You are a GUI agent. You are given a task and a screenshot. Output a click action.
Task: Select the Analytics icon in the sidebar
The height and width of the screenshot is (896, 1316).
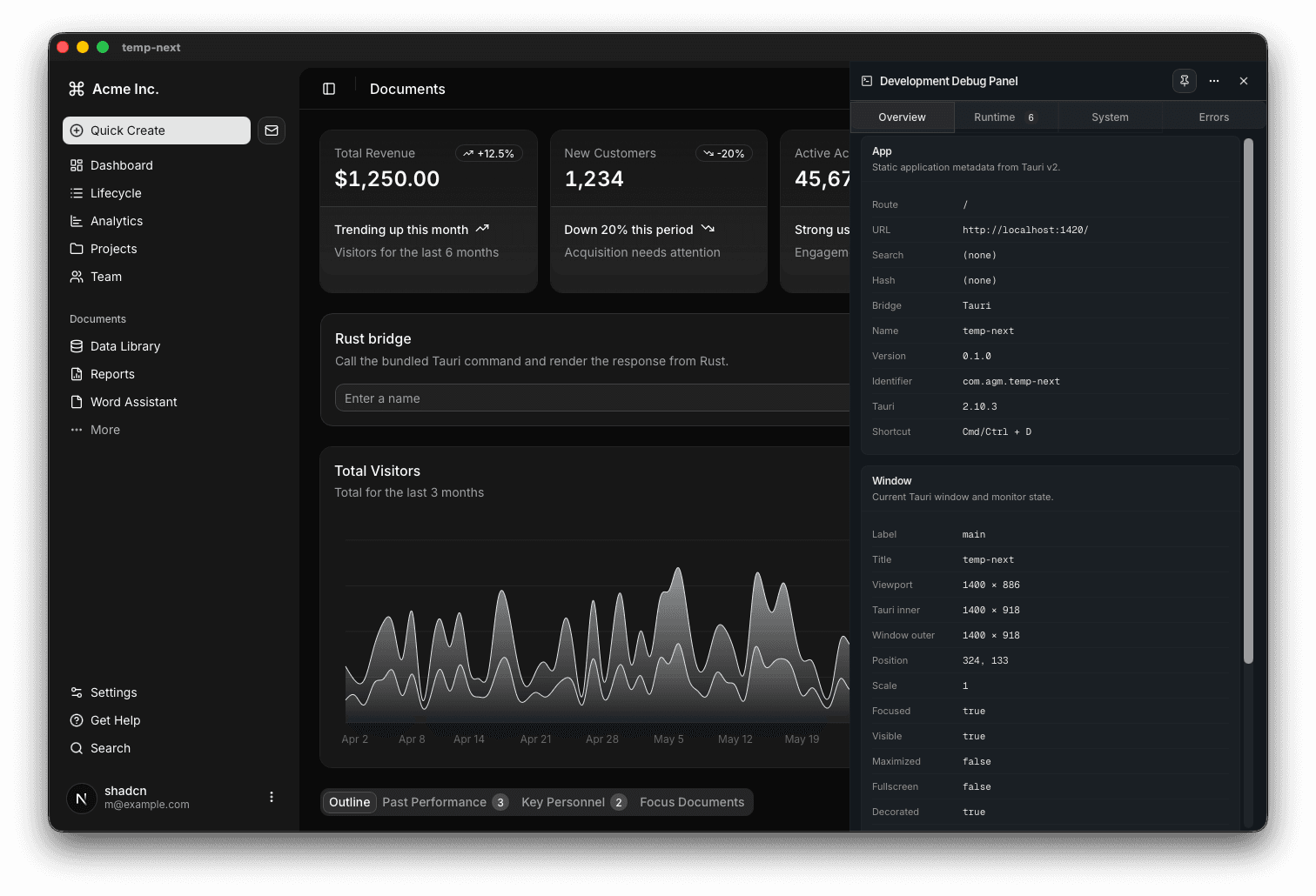tap(77, 221)
